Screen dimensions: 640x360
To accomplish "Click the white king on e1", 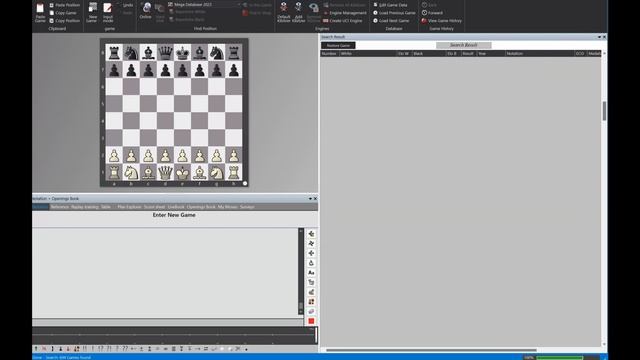I will point(182,172).
